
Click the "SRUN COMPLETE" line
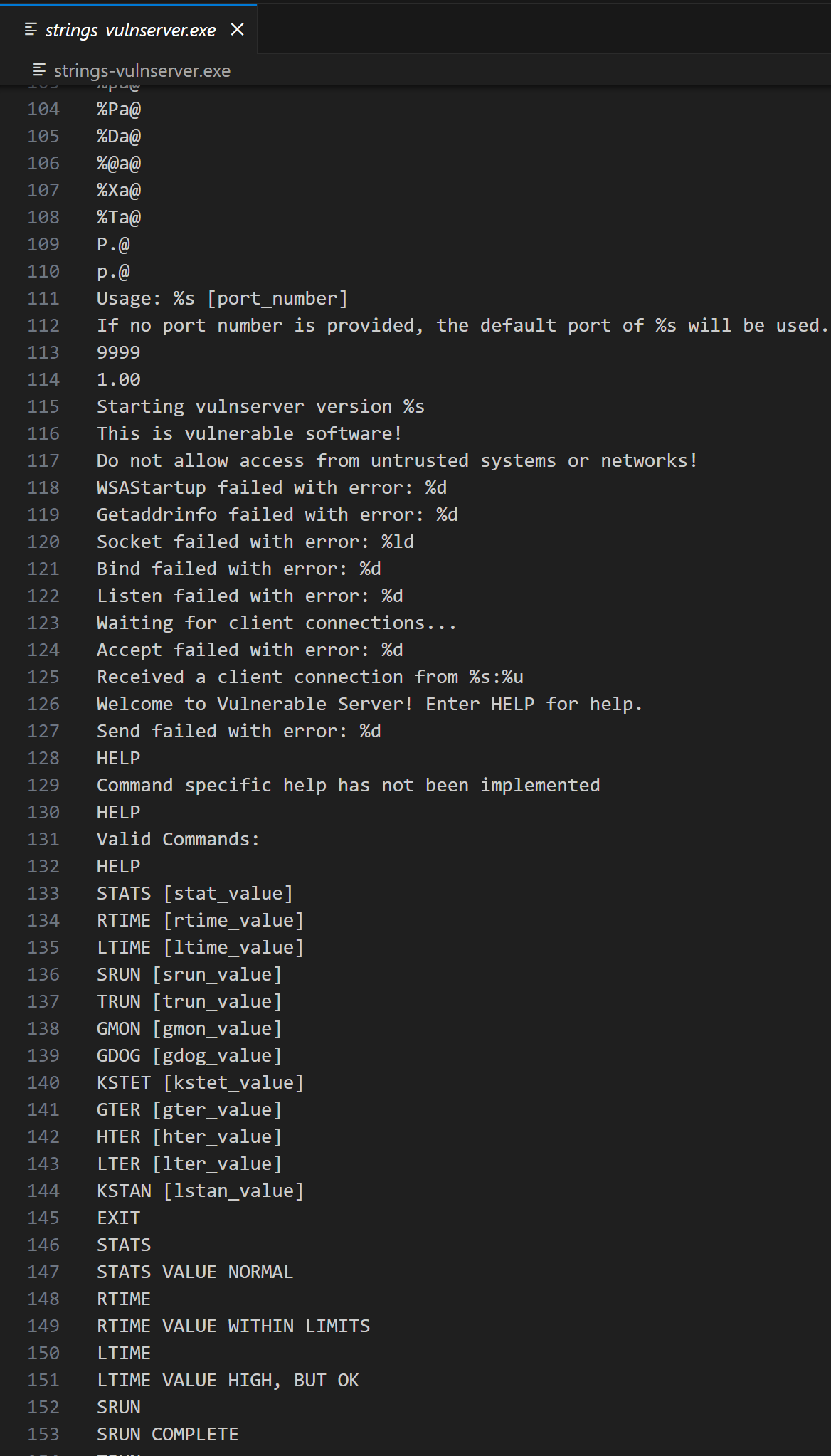[x=167, y=1434]
